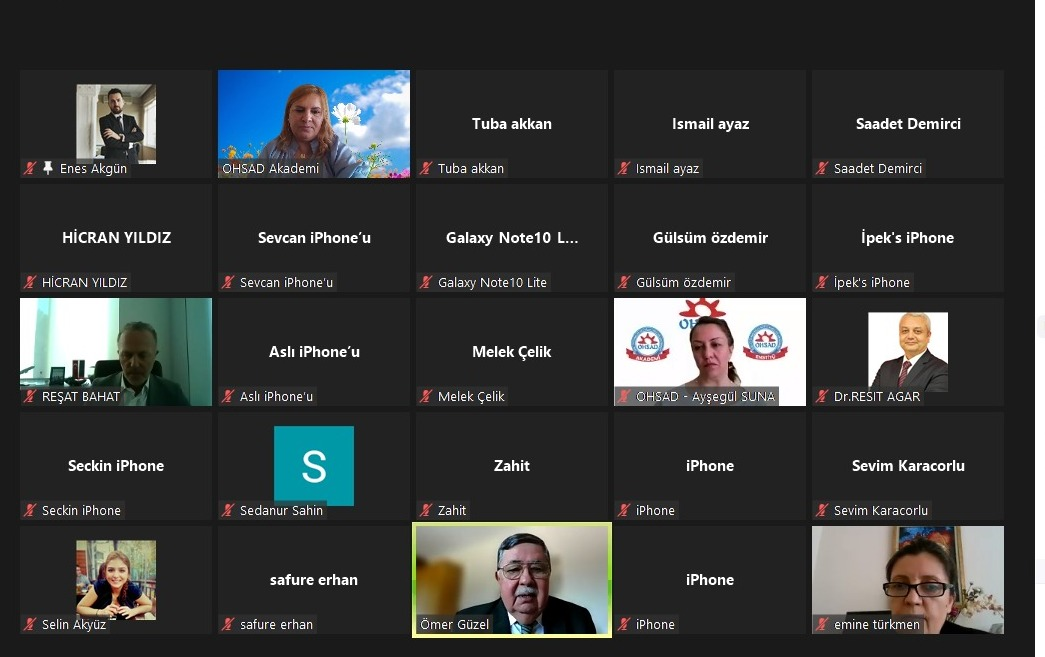Select the teal S avatar of Sedanur Sahin

[314, 465]
